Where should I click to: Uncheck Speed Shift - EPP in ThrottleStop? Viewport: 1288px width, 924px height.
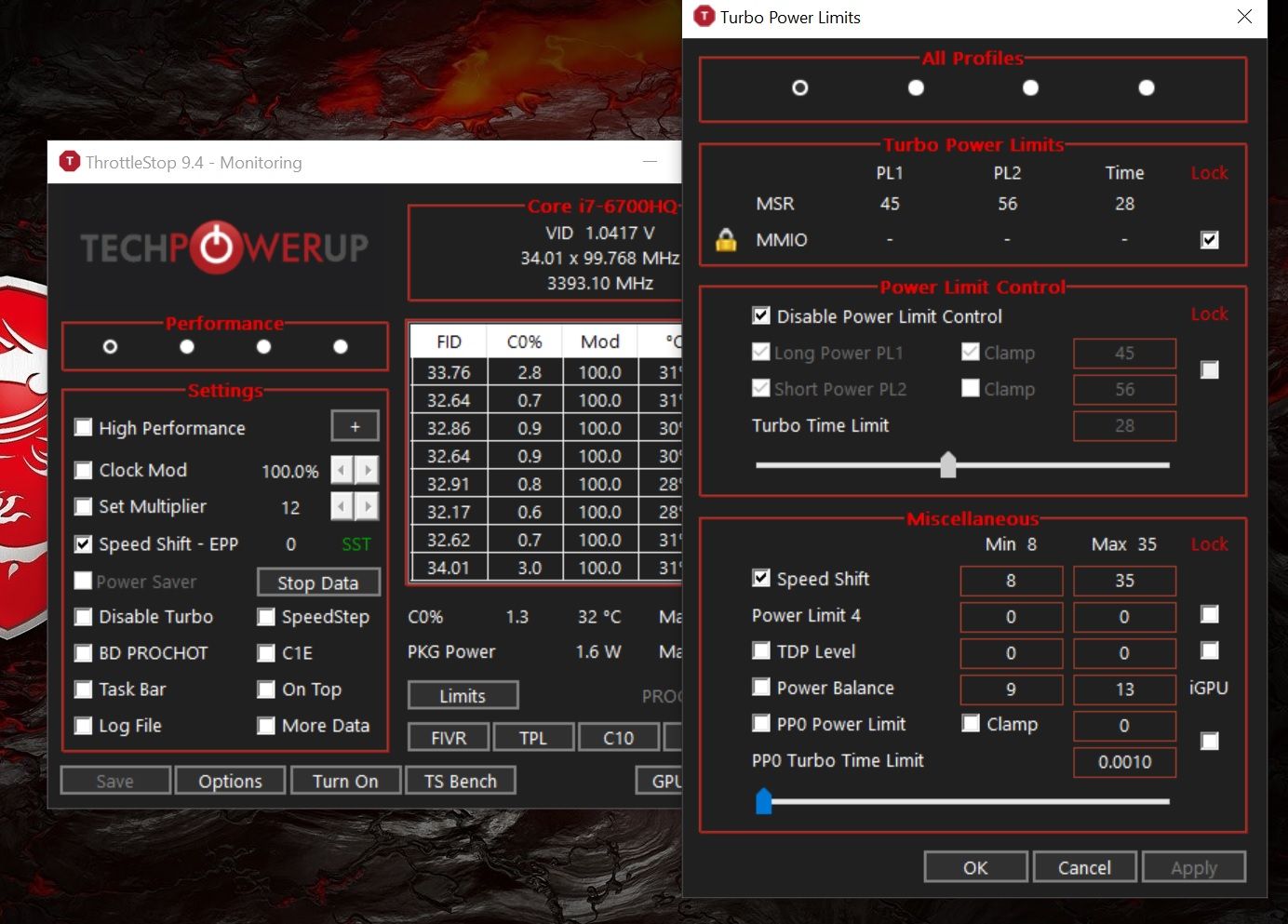[84, 544]
